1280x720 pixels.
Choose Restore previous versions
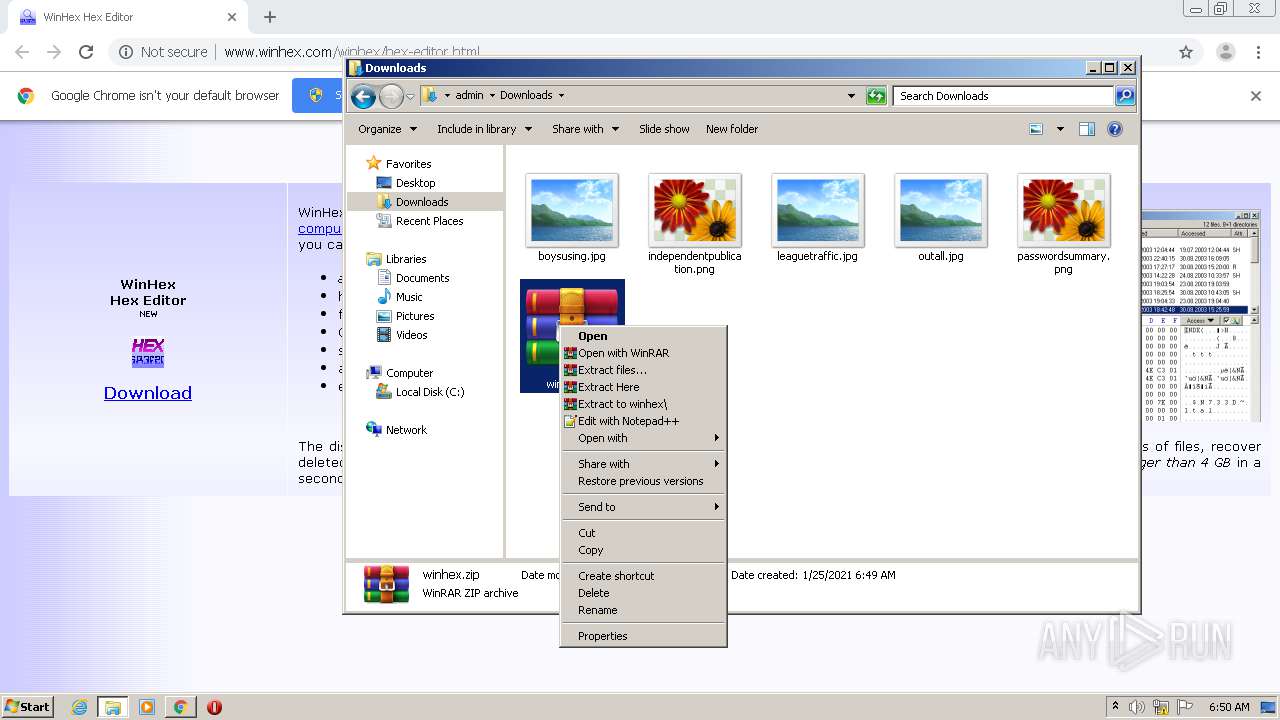tap(643, 481)
